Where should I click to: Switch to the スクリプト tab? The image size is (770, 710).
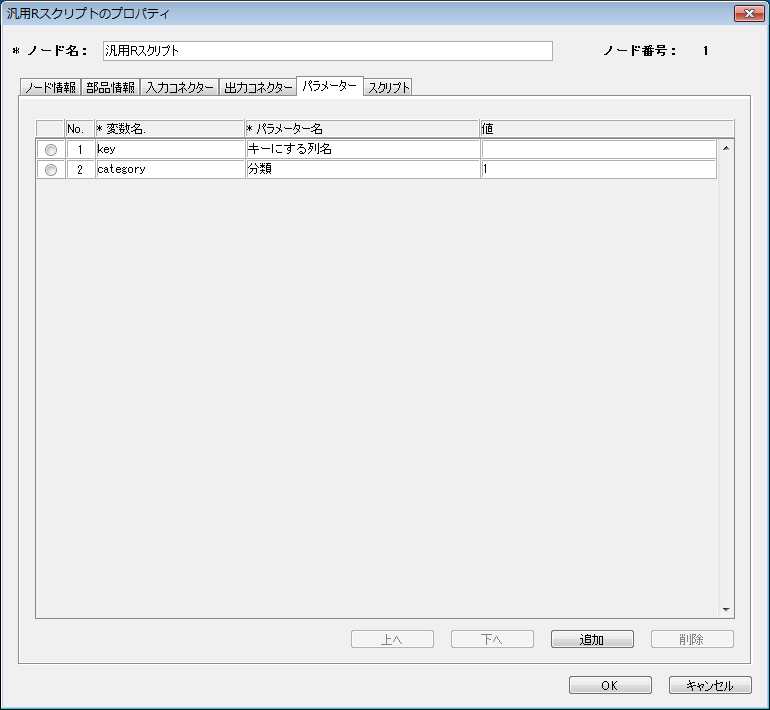click(388, 88)
